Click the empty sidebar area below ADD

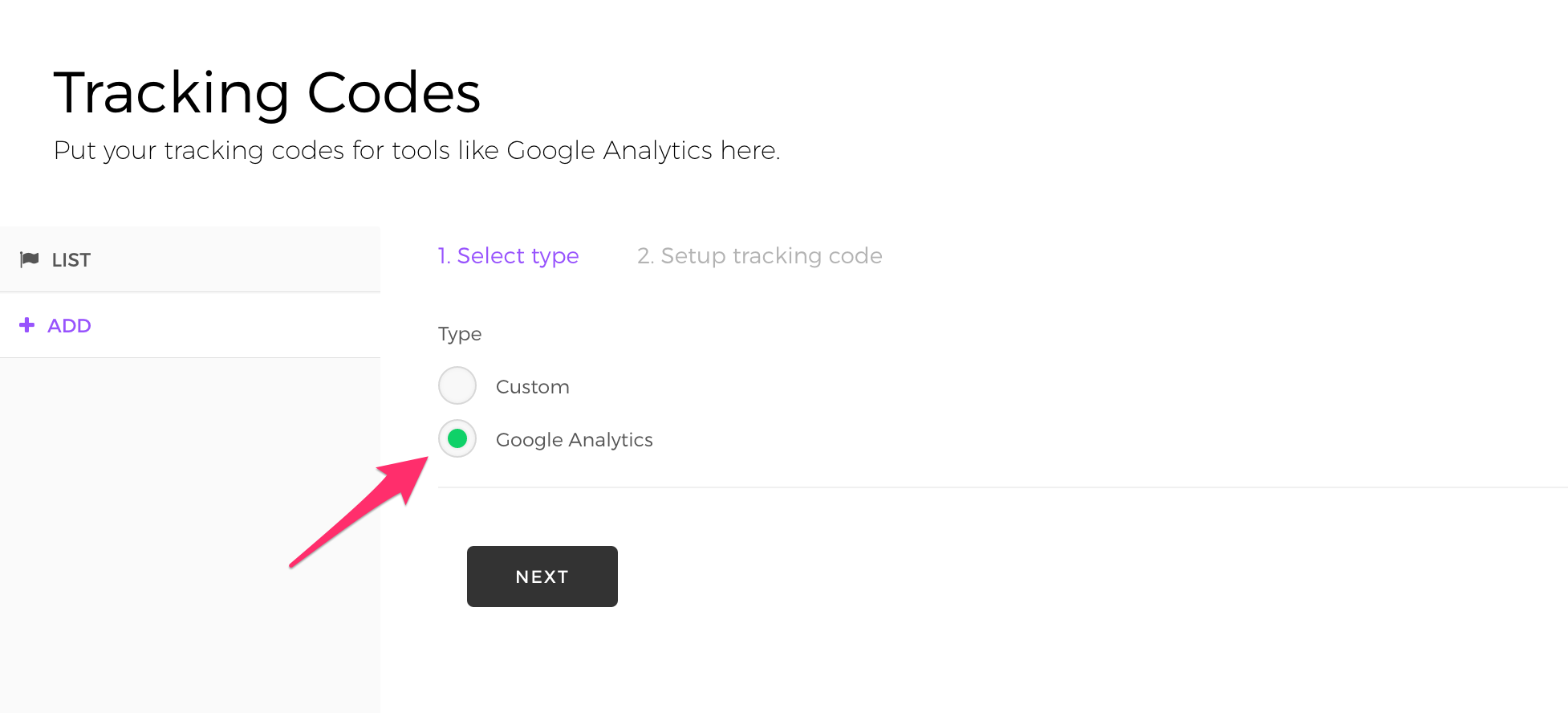[190, 535]
